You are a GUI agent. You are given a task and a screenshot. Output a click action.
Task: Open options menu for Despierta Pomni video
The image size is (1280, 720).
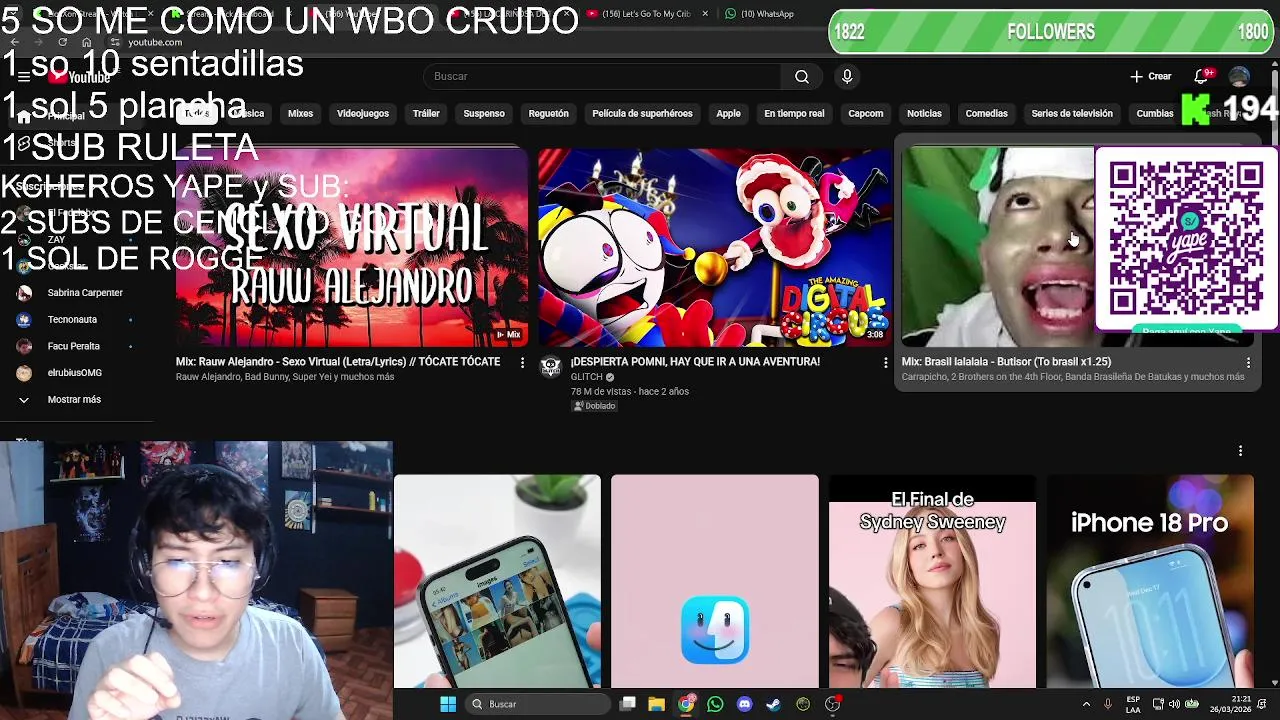tap(885, 362)
